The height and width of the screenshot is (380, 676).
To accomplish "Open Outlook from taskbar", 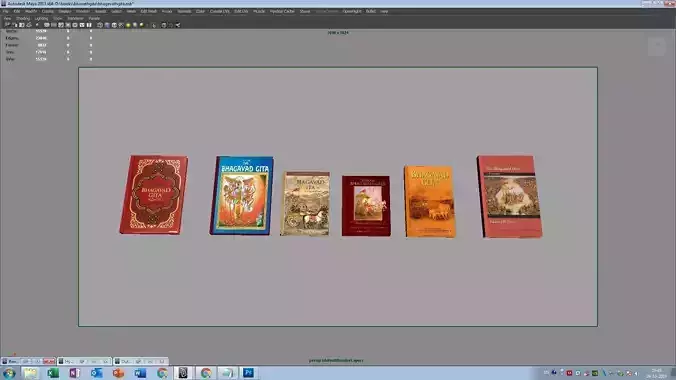I will (x=96, y=373).
